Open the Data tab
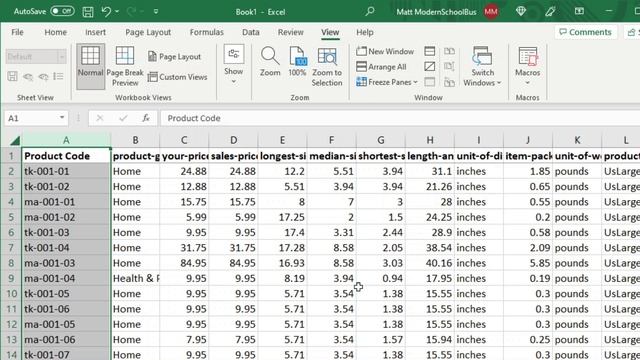This screenshot has width=640, height=360. pos(251,32)
